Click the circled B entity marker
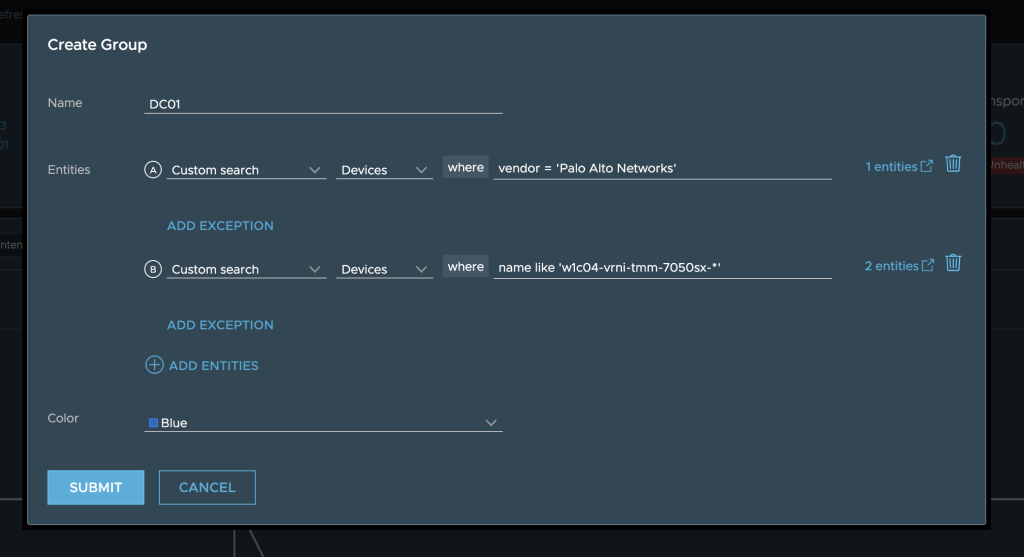 (x=153, y=269)
